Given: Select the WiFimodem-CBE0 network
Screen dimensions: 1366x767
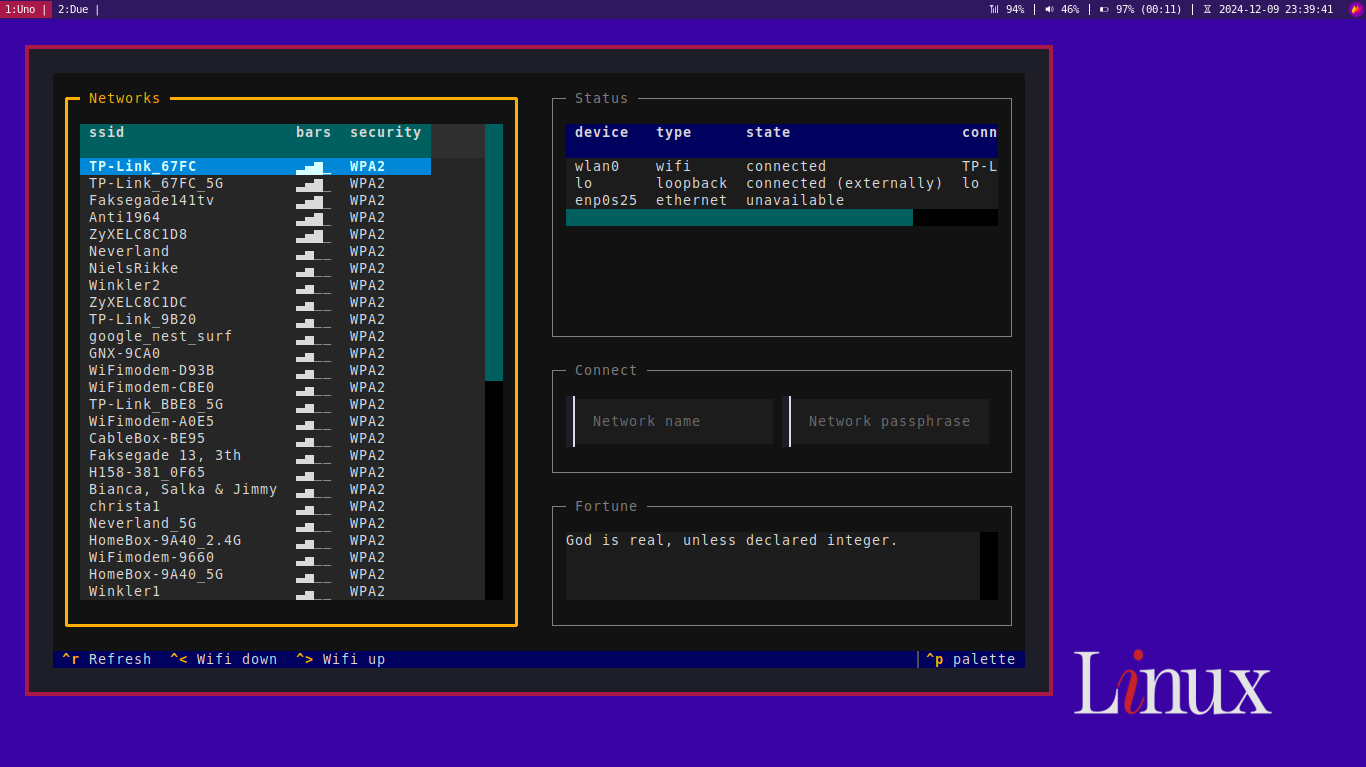Looking at the screenshot, I should click(x=256, y=387).
